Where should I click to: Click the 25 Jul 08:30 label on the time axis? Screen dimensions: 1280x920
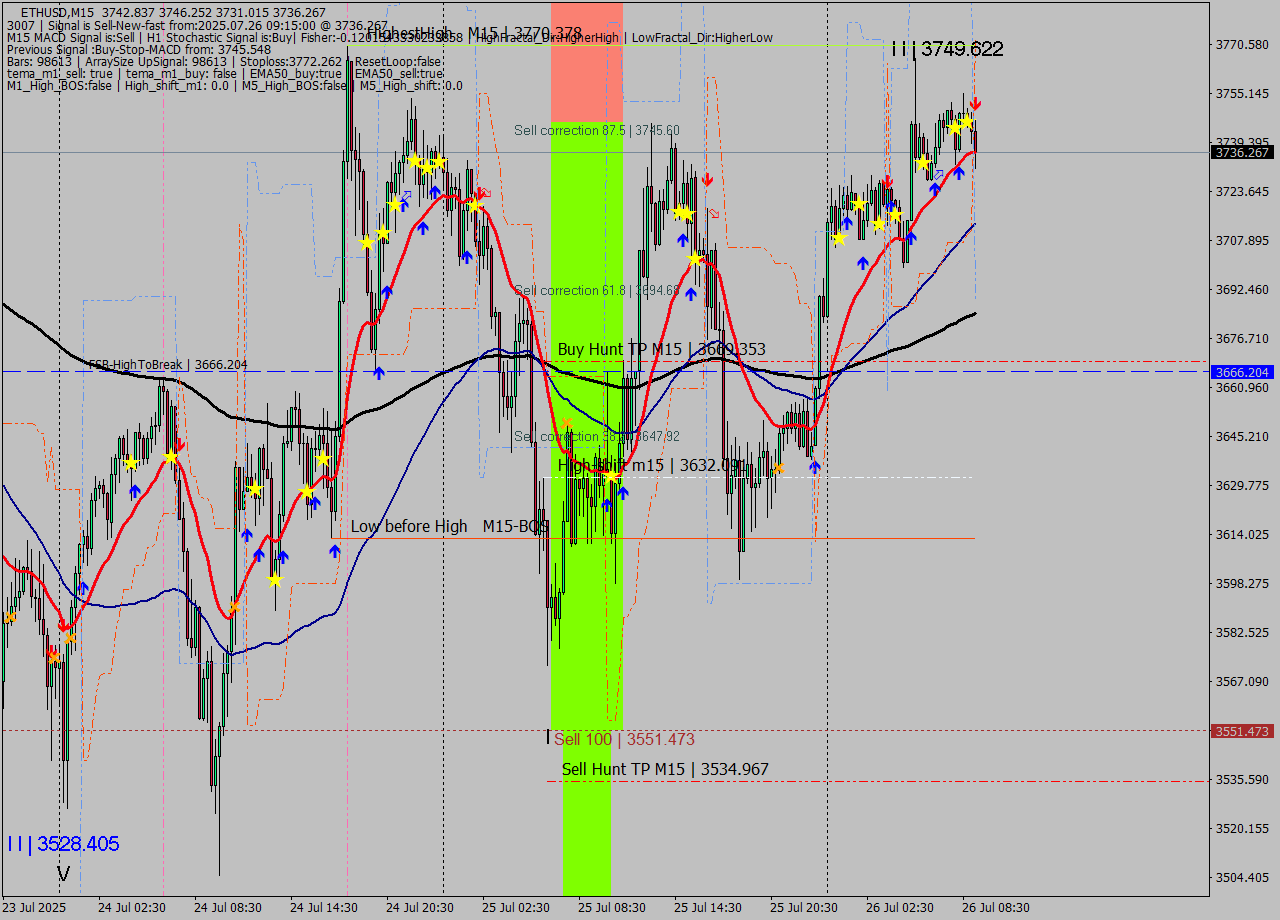612,908
